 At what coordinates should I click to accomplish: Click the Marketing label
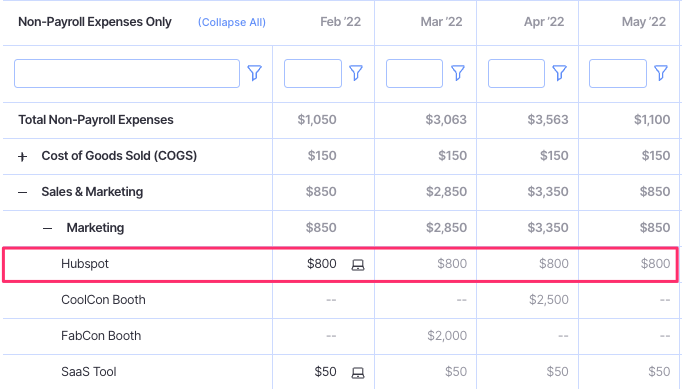pyautogui.click(x=95, y=228)
